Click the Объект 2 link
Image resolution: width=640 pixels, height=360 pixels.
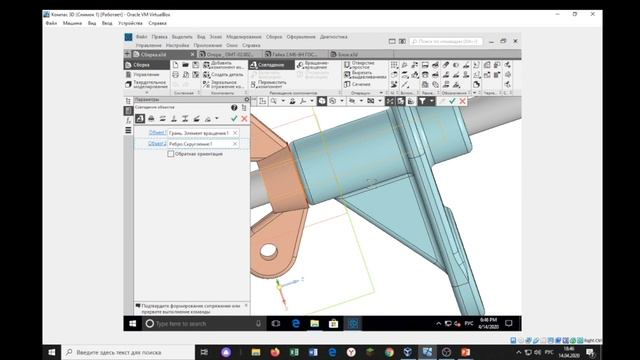157,144
